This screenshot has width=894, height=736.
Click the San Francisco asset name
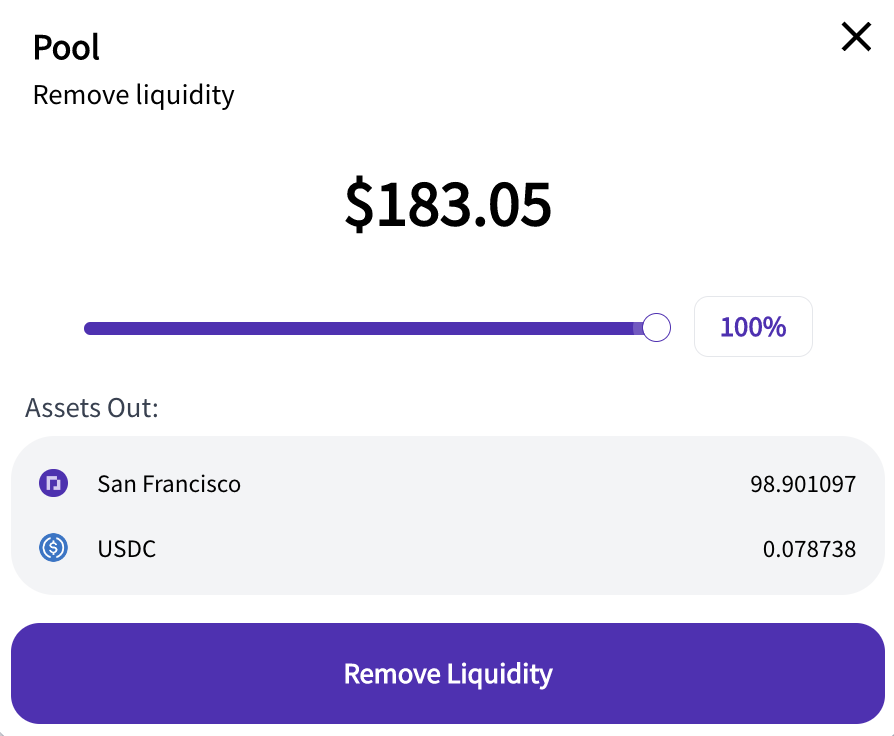pos(169,484)
